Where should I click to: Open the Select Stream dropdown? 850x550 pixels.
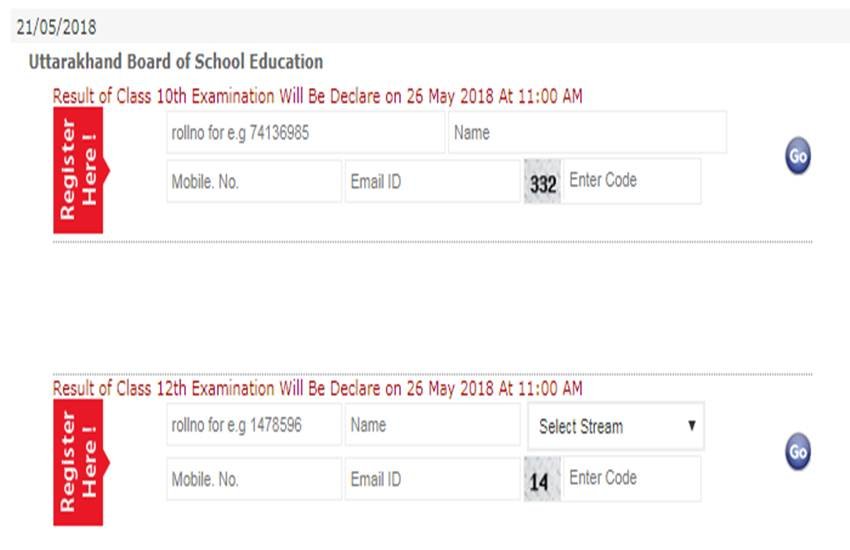pos(615,426)
